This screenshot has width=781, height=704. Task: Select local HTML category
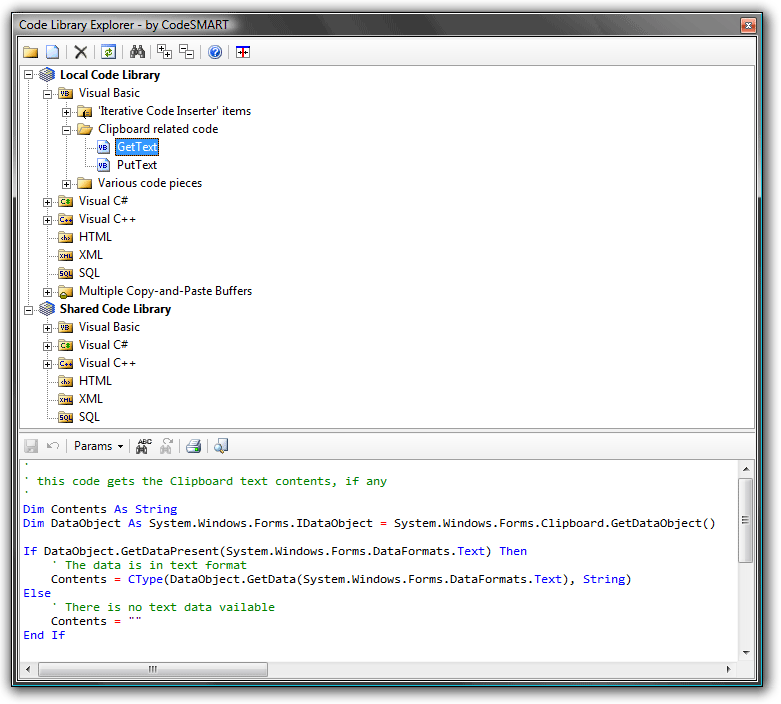click(95, 237)
